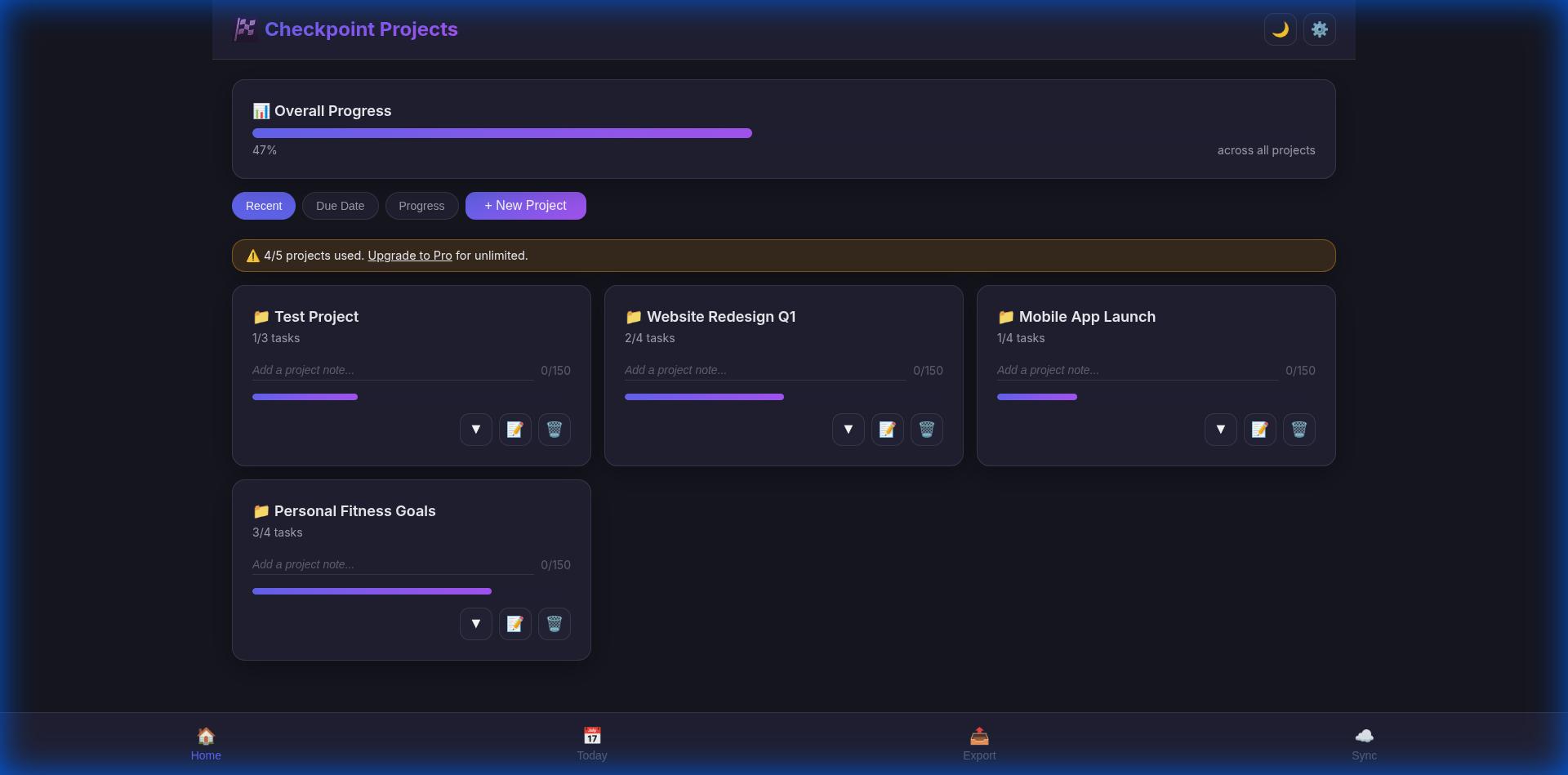Click the Mobile App Launch progress bar

[x=1156, y=397]
